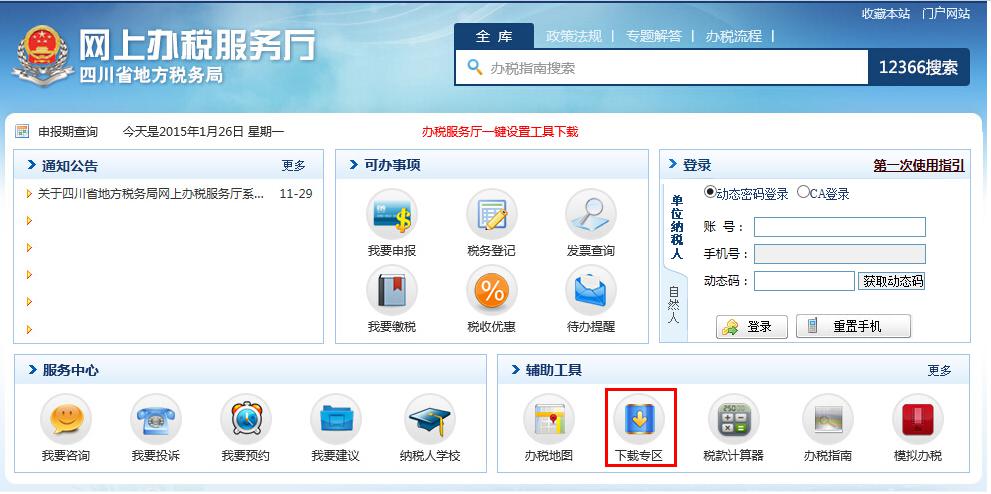Screen dimensions: 991x494
Task: Open the 第一次使用指引 link
Action: [919, 166]
